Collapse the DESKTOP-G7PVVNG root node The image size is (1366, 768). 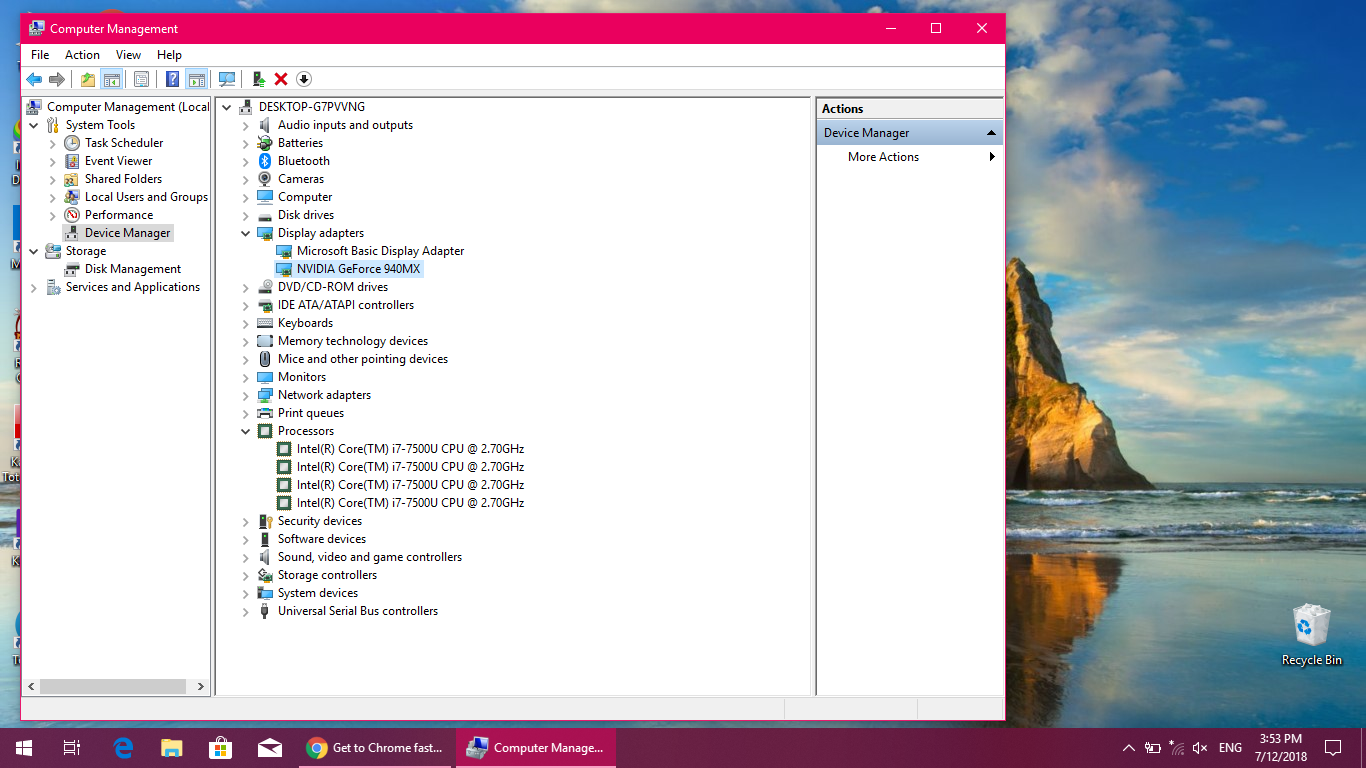click(x=227, y=107)
